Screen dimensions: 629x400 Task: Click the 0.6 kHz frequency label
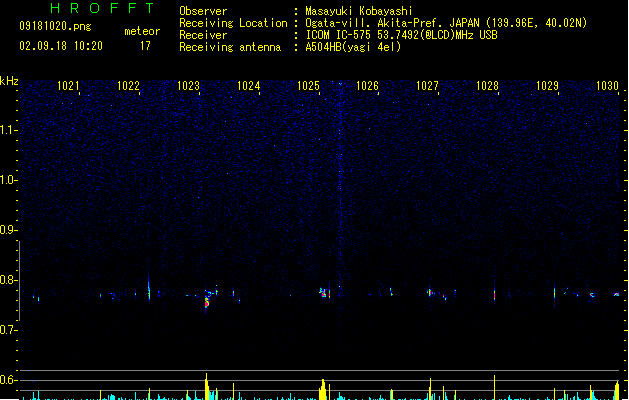pos(8,380)
